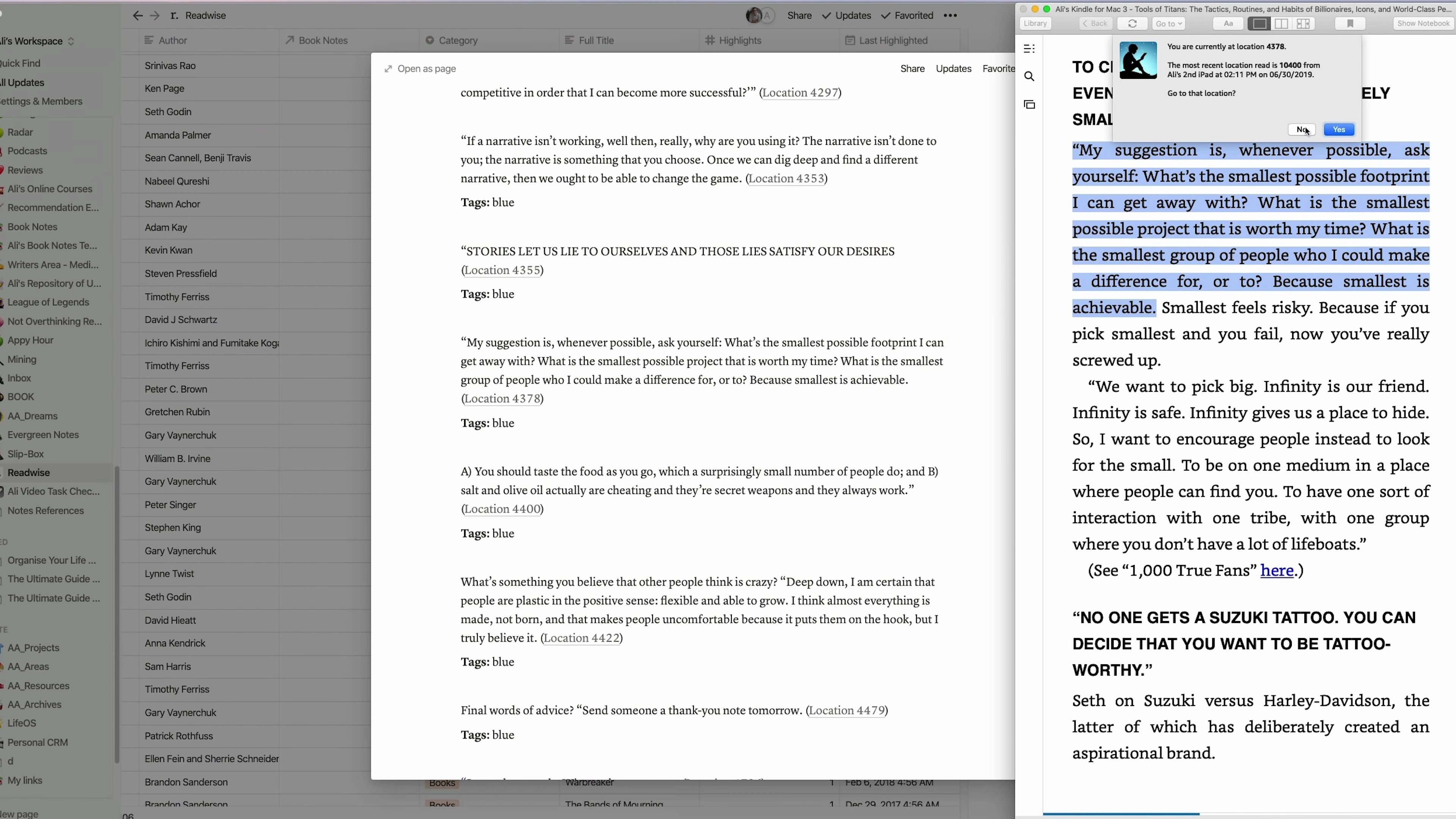Open the Personal CRM sidebar page
Viewport: 1456px width, 819px height.
(37, 742)
